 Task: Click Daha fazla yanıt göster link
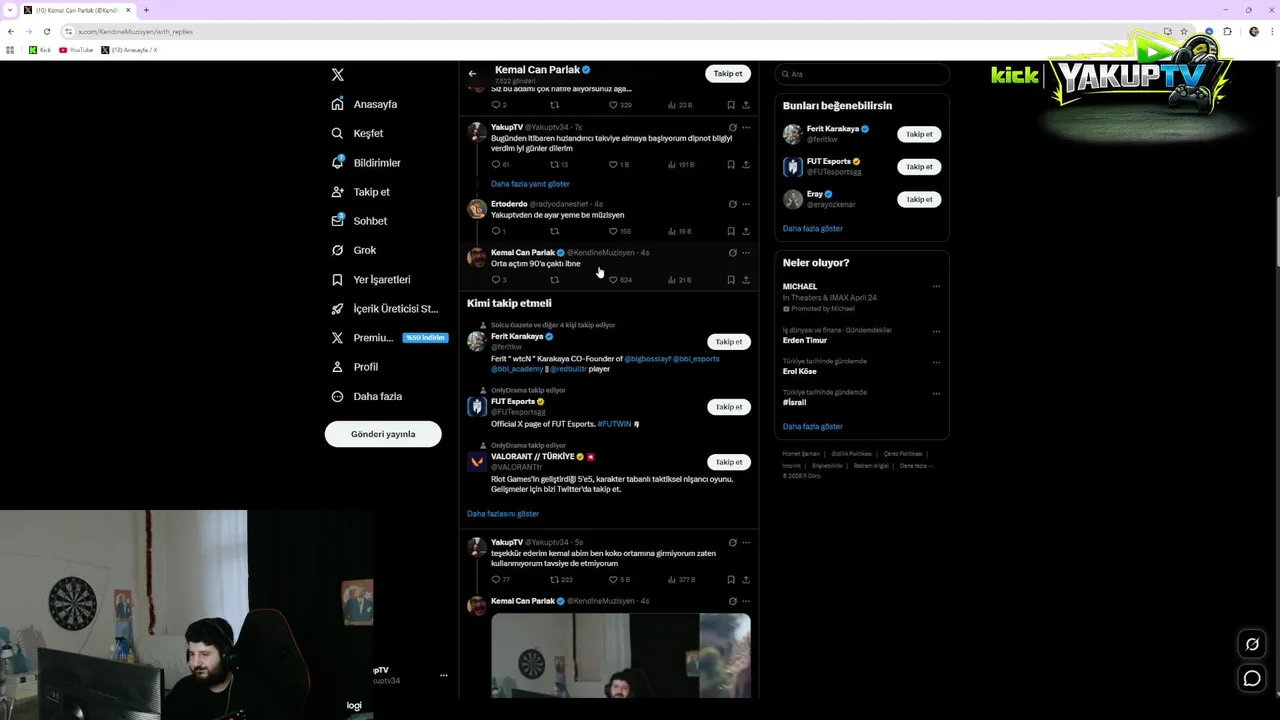tap(530, 184)
